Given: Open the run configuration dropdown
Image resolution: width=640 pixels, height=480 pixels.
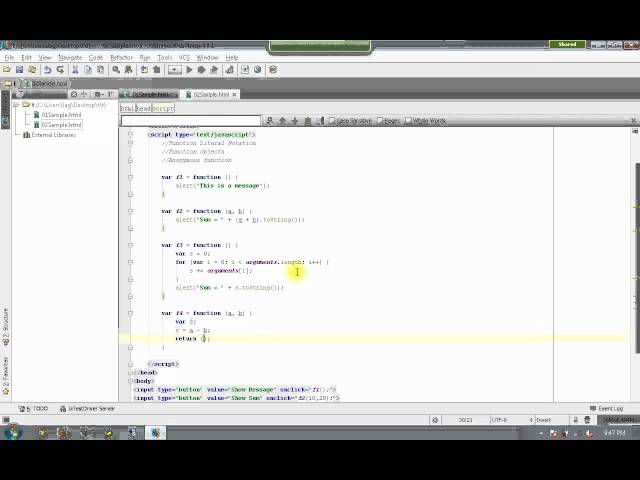Looking at the screenshot, I should (x=175, y=70).
